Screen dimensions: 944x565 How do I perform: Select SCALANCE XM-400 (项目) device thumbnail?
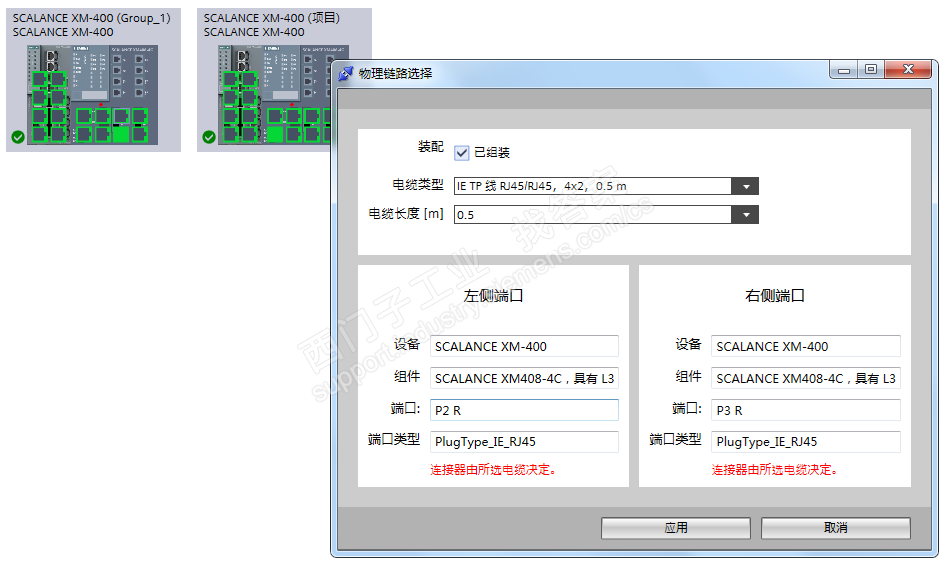pos(265,80)
